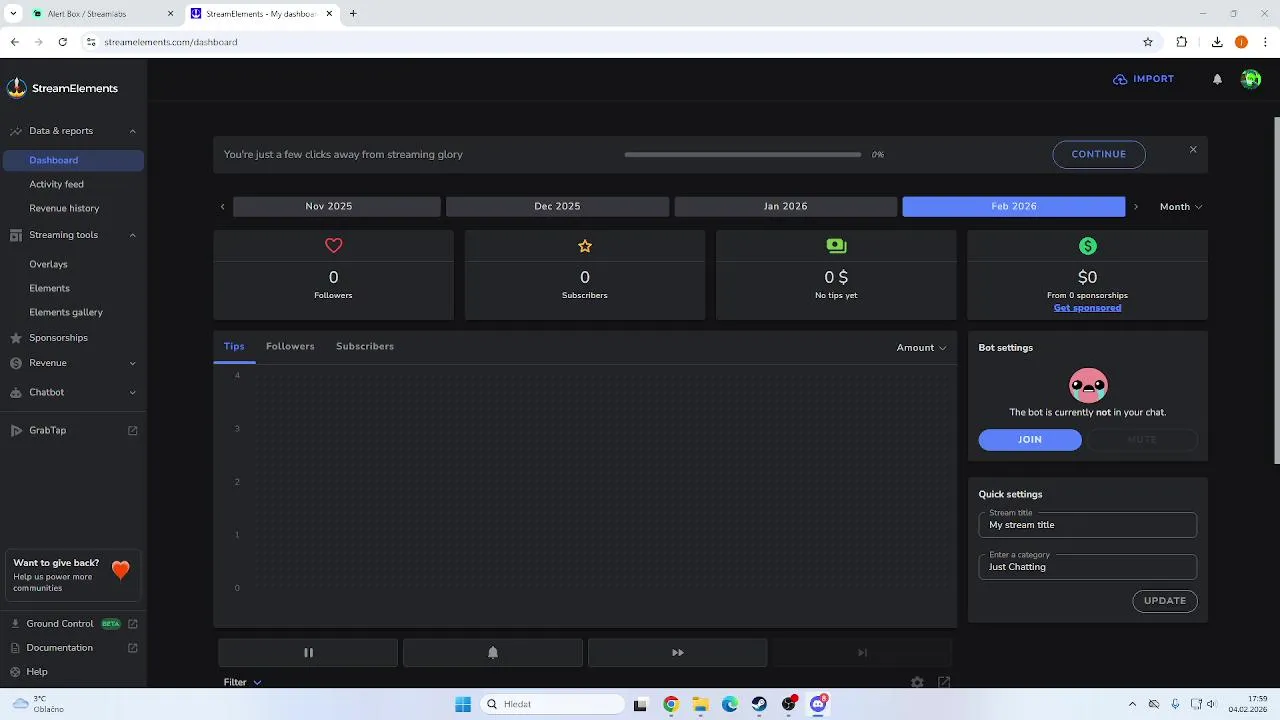Image resolution: width=1280 pixels, height=720 pixels.
Task: Bookmark this page star icon
Action: [x=1148, y=42]
